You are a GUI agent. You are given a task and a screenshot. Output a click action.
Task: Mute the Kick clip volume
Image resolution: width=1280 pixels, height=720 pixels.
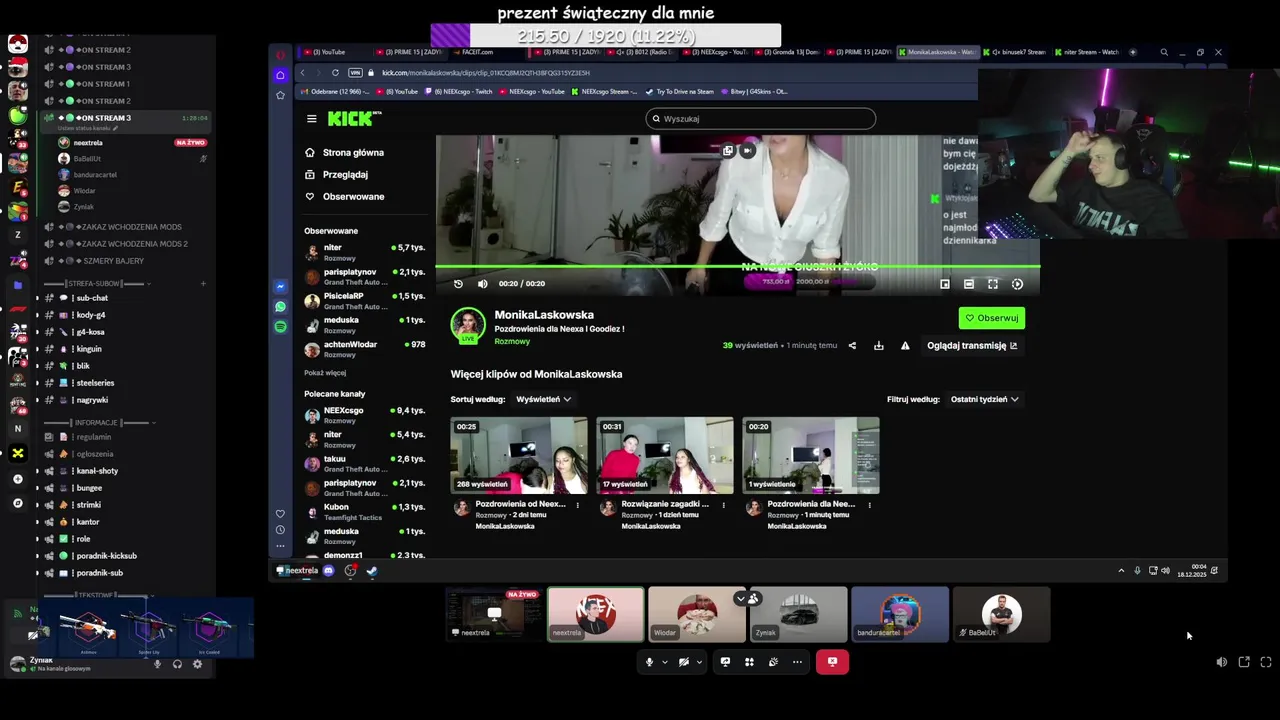pos(482,284)
